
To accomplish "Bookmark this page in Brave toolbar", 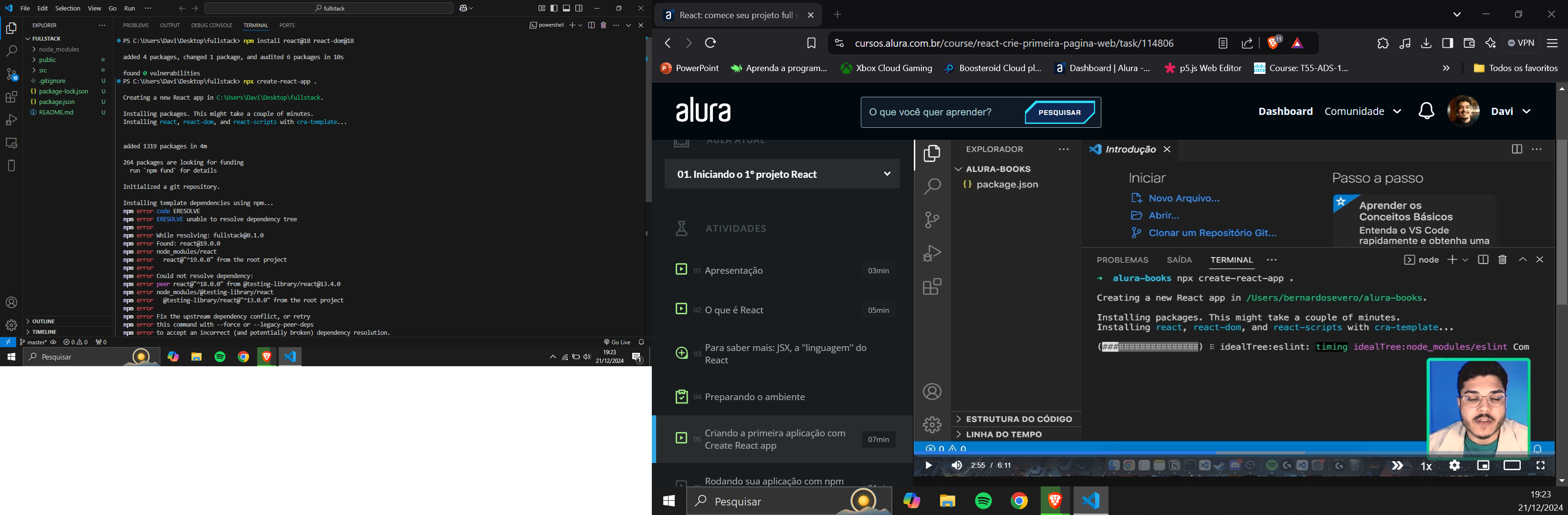I will 811,43.
